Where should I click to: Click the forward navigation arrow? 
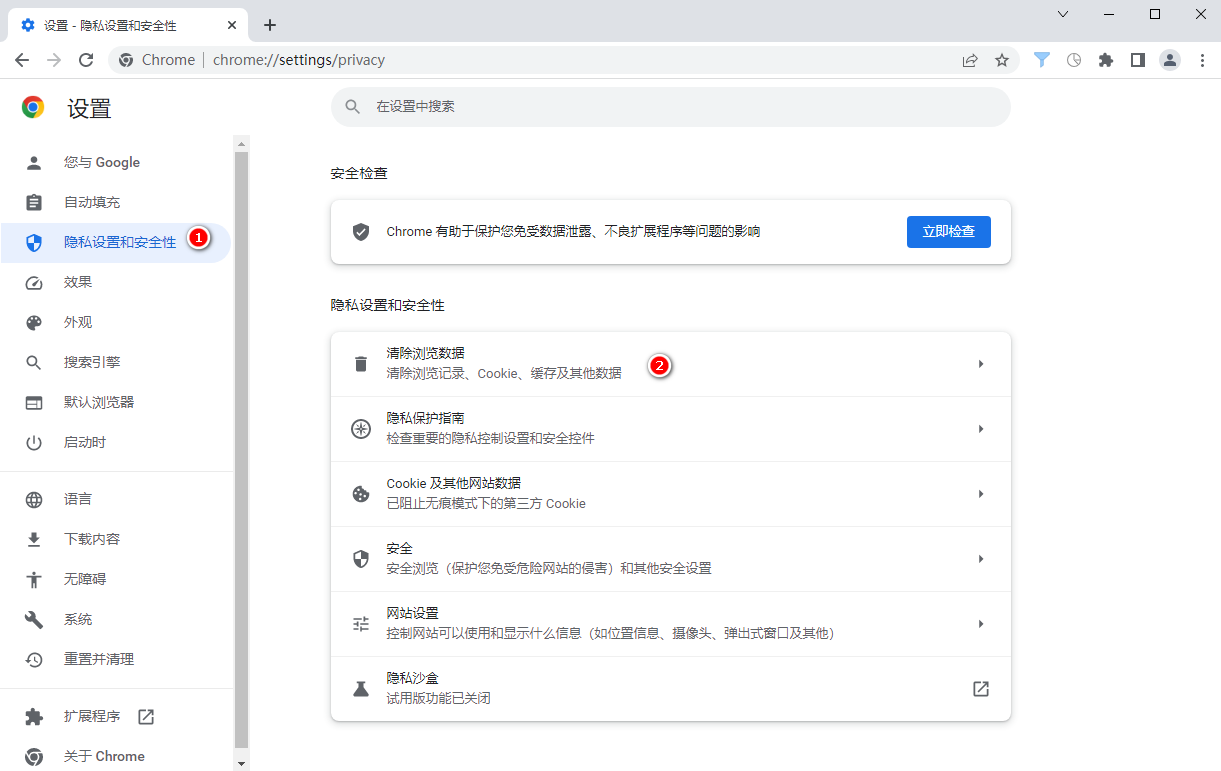[54, 60]
